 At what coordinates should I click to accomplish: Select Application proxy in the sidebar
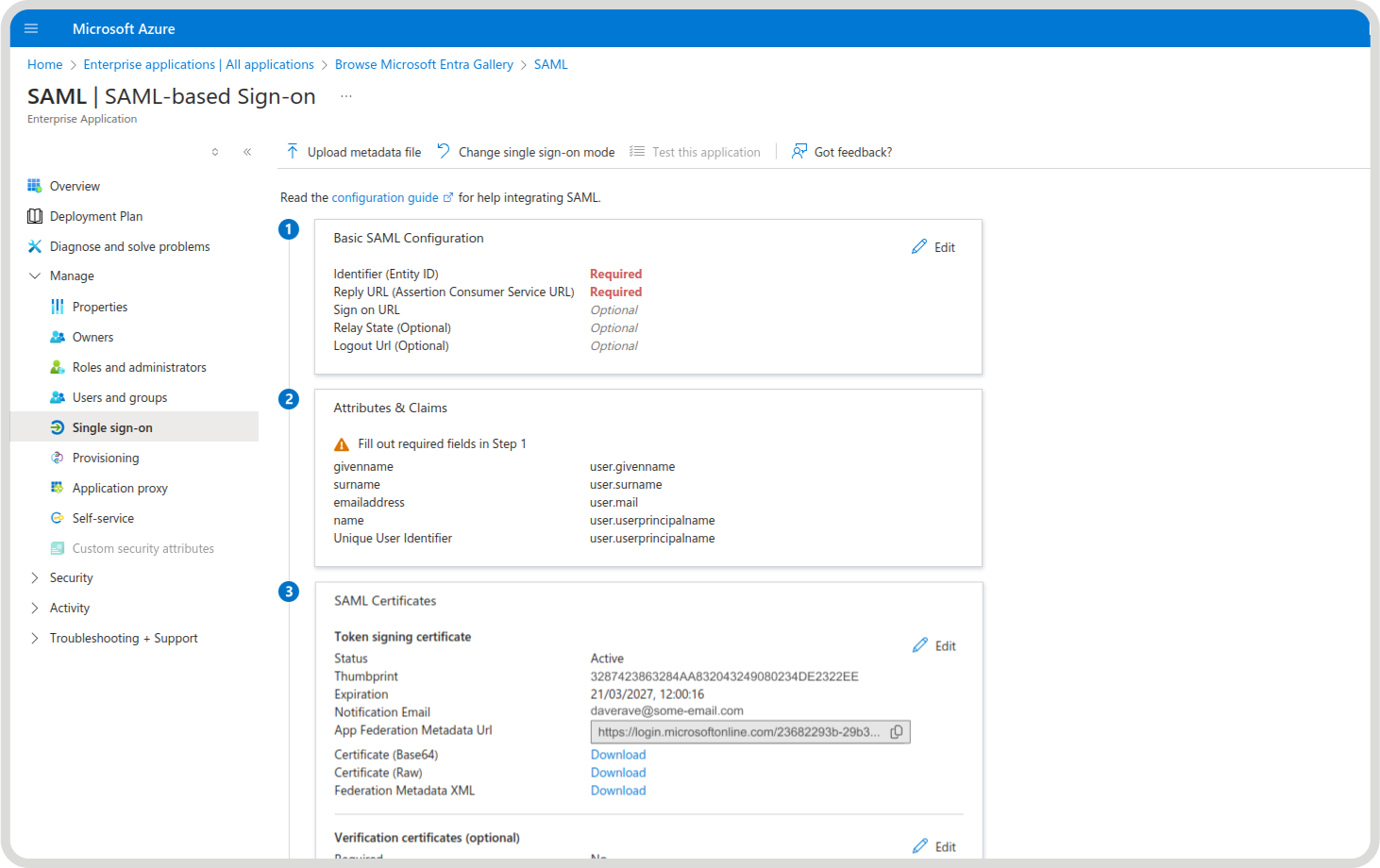click(x=120, y=488)
